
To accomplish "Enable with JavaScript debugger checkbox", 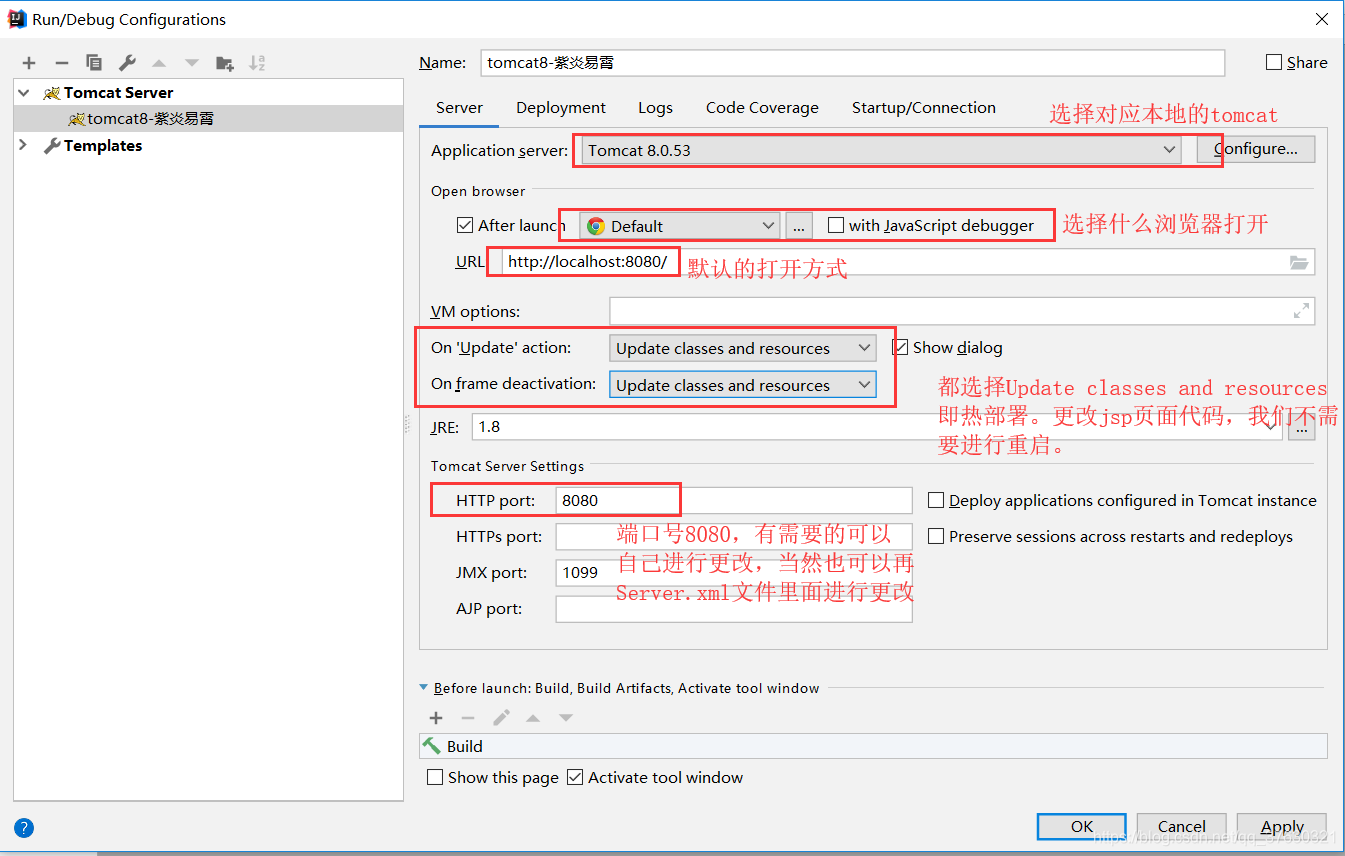I will pyautogui.click(x=836, y=226).
